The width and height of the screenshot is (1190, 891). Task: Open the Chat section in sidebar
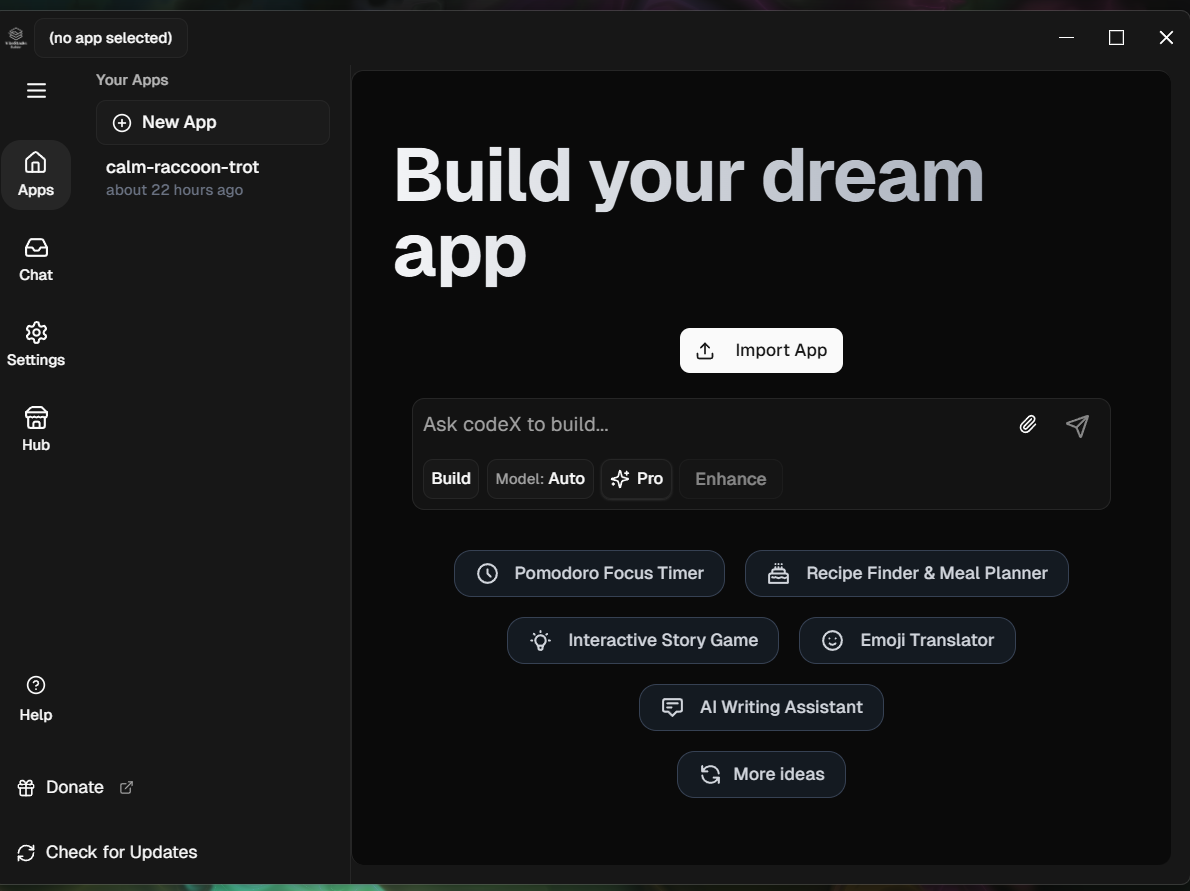click(36, 260)
